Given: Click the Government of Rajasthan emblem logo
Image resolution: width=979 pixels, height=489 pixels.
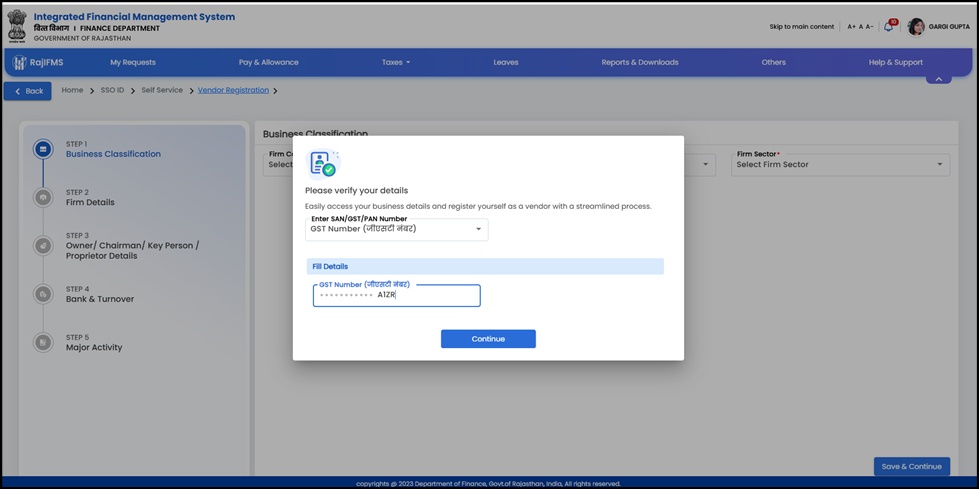Looking at the screenshot, I should (x=17, y=26).
